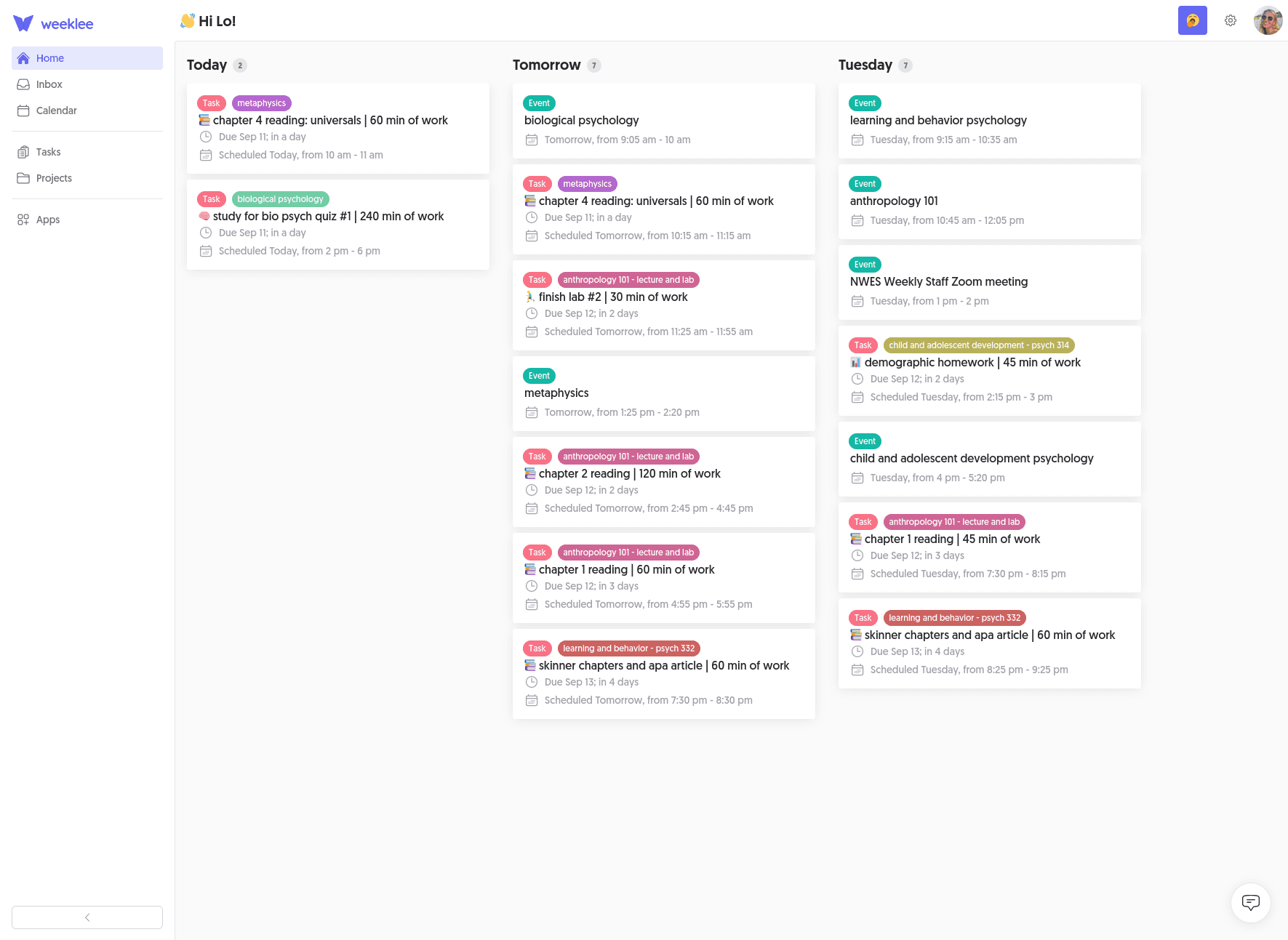
Task: Click the Projects folder icon in sidebar
Action: point(23,178)
